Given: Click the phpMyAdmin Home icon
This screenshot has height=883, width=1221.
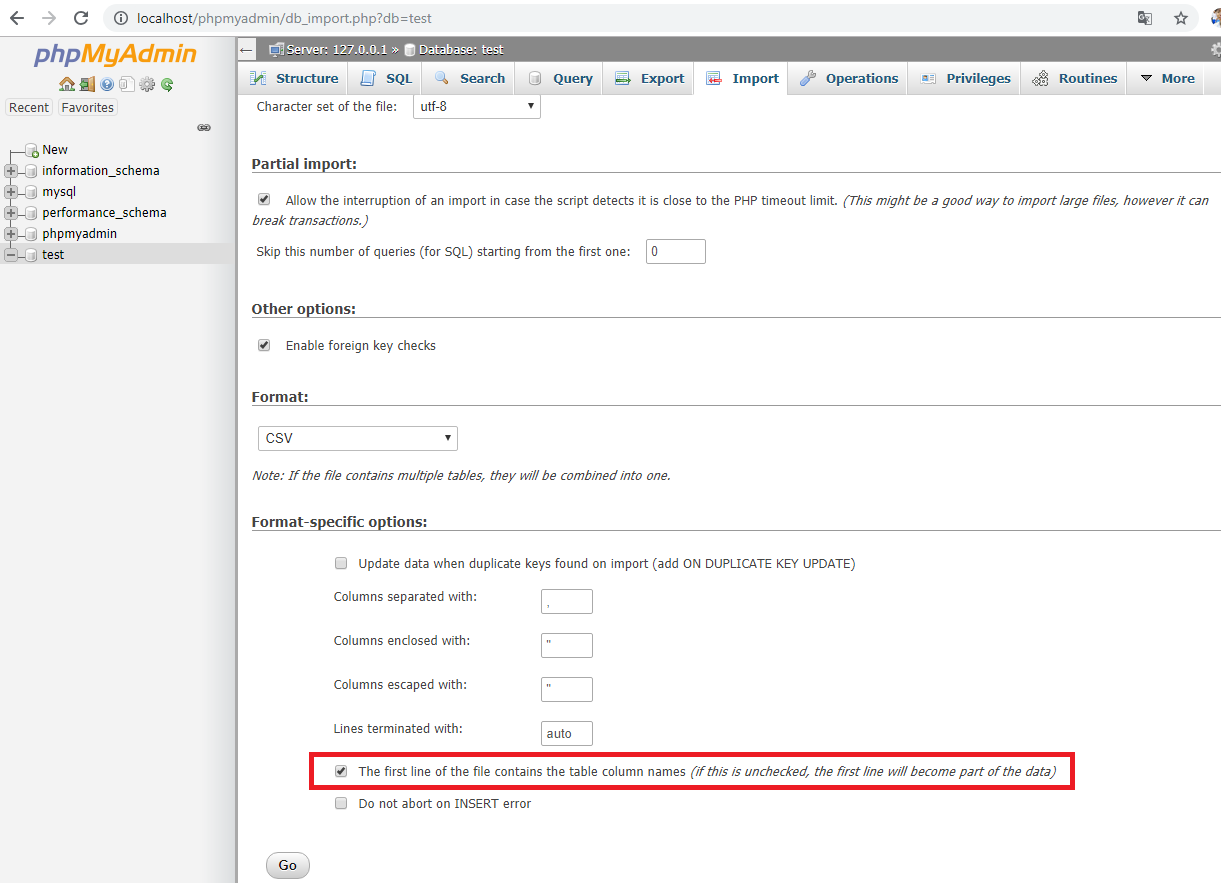Looking at the screenshot, I should [67, 84].
